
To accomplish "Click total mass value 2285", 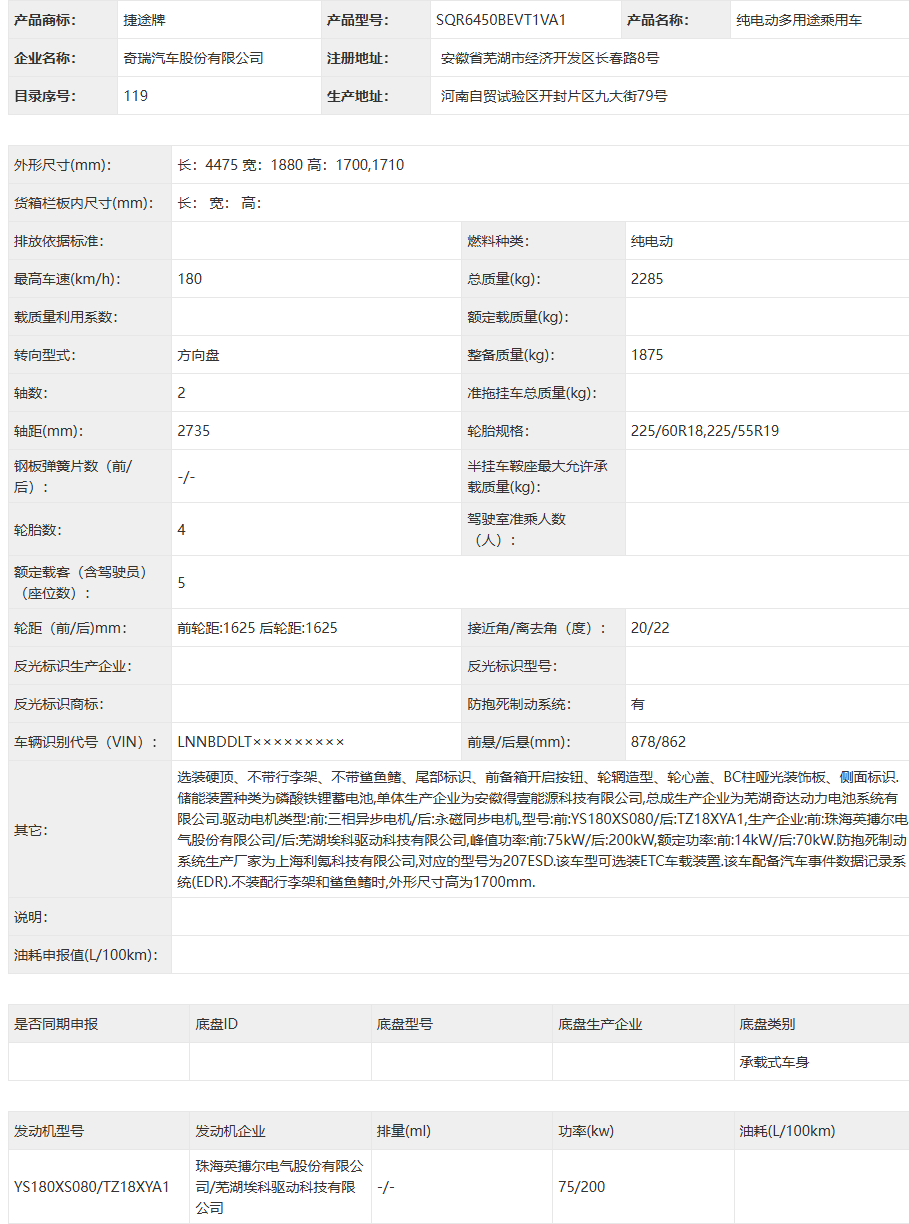I will coord(647,279).
